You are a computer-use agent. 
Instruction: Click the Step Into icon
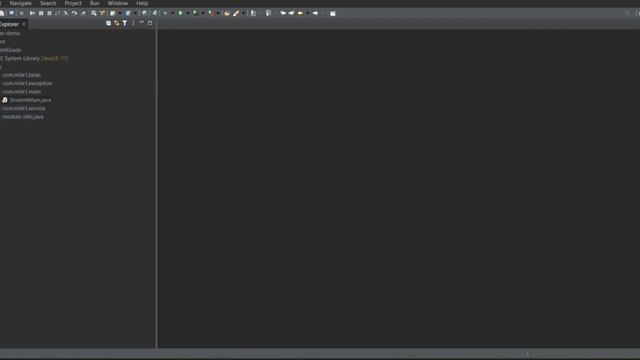pyautogui.click(x=66, y=13)
